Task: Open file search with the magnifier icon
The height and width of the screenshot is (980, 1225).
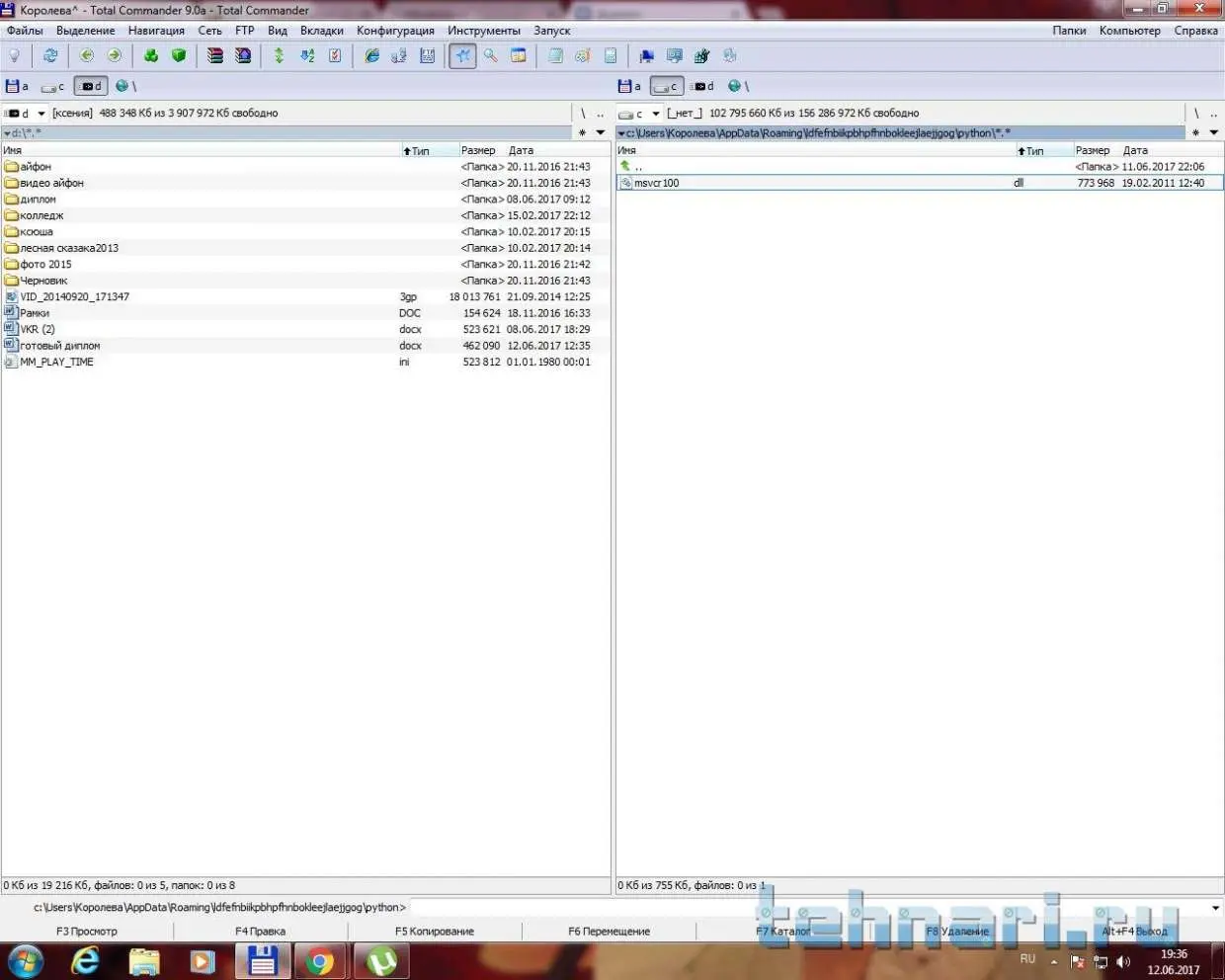Action: (x=491, y=56)
